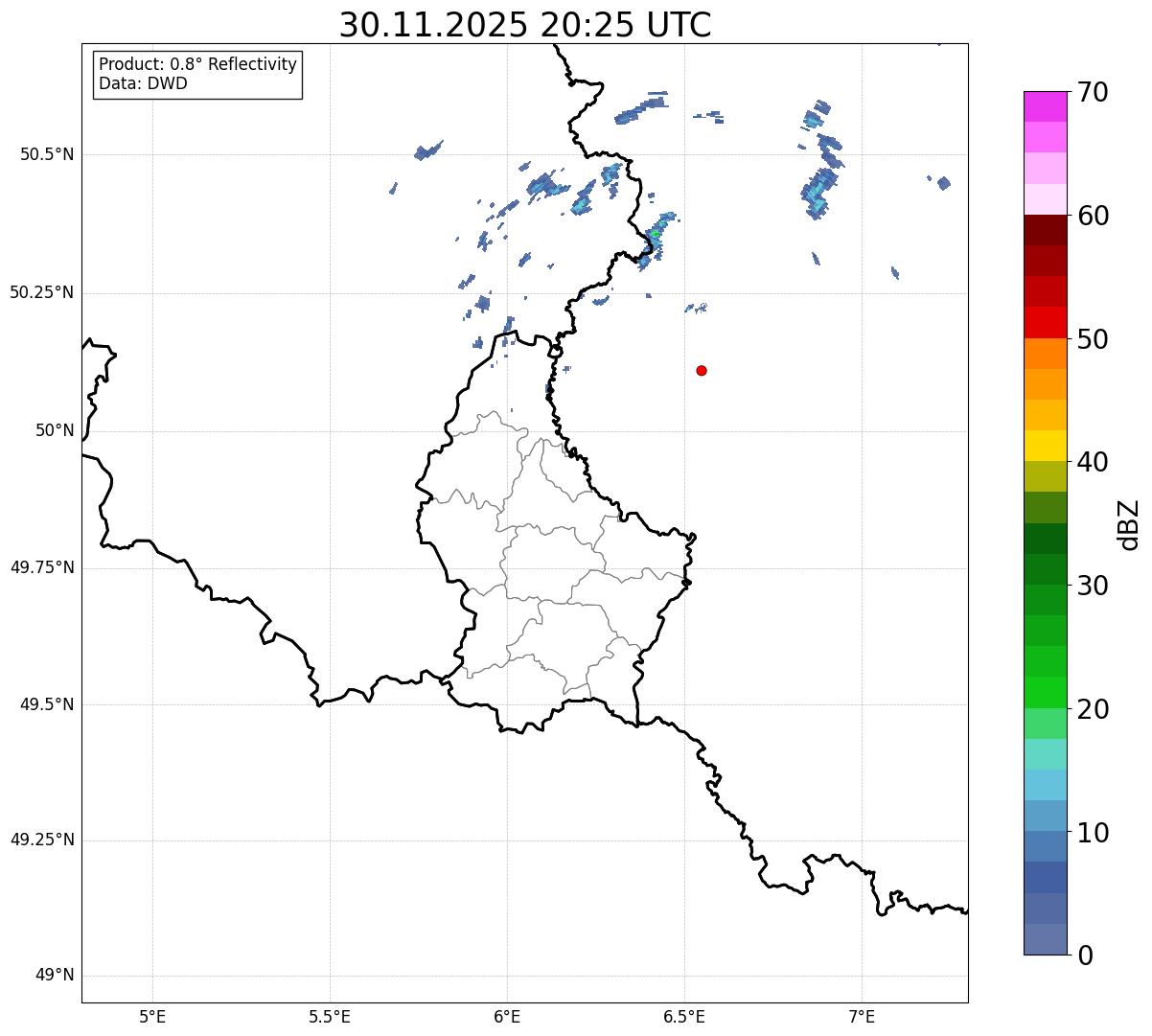This screenshot has height=1036, width=1152.
Task: Click the 'Data: DWD' label
Action: coord(143,83)
